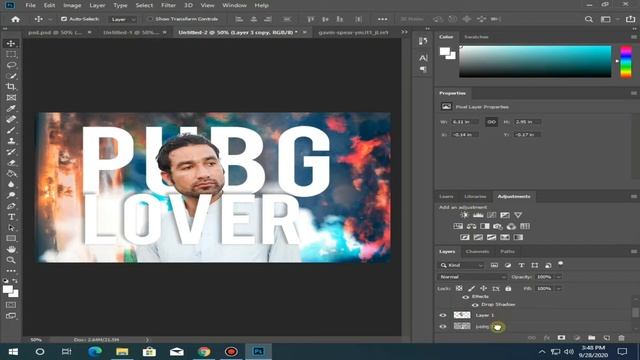Screen dimensions: 640x360
Task: Select the Eyedropper tool
Action: [x=11, y=108]
